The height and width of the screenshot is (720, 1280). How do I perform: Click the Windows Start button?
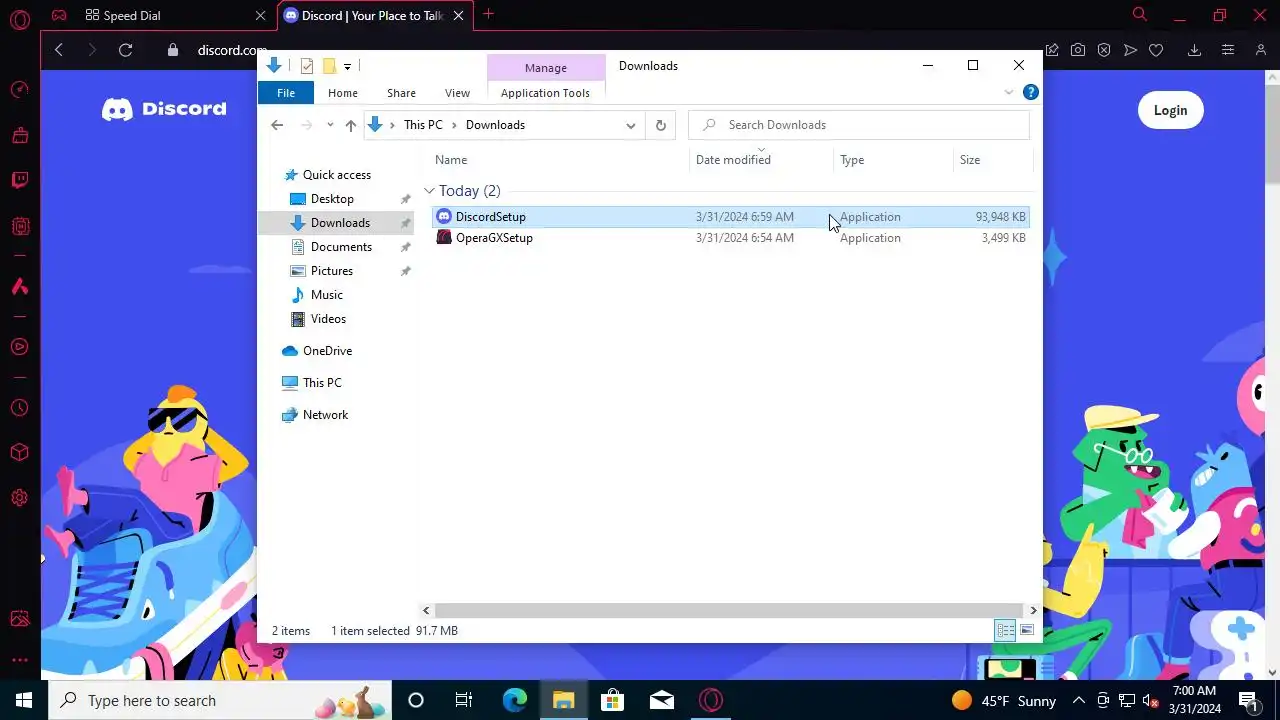coord(24,700)
